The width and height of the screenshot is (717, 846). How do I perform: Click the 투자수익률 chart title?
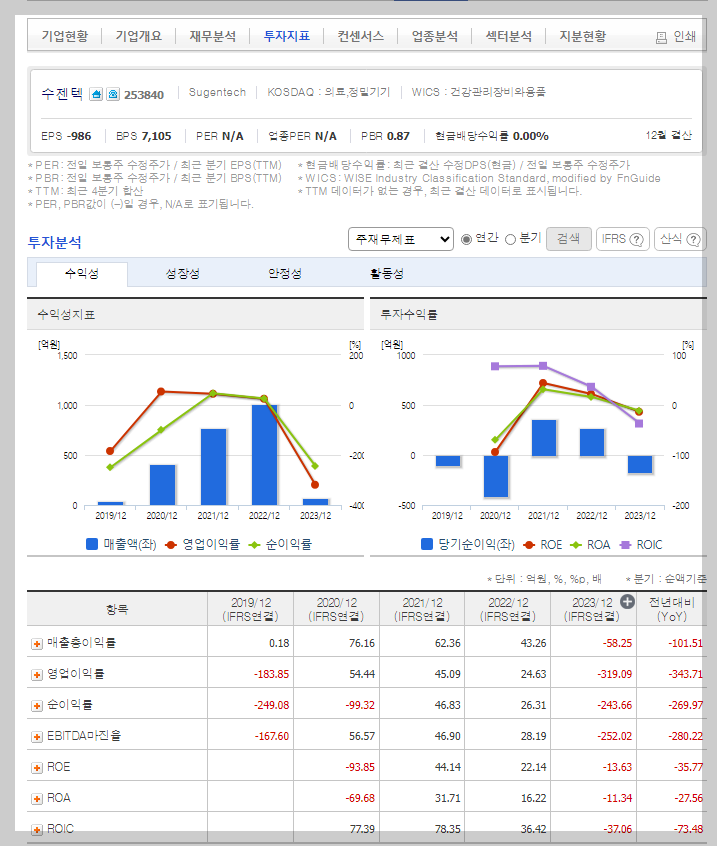[x=409, y=315]
